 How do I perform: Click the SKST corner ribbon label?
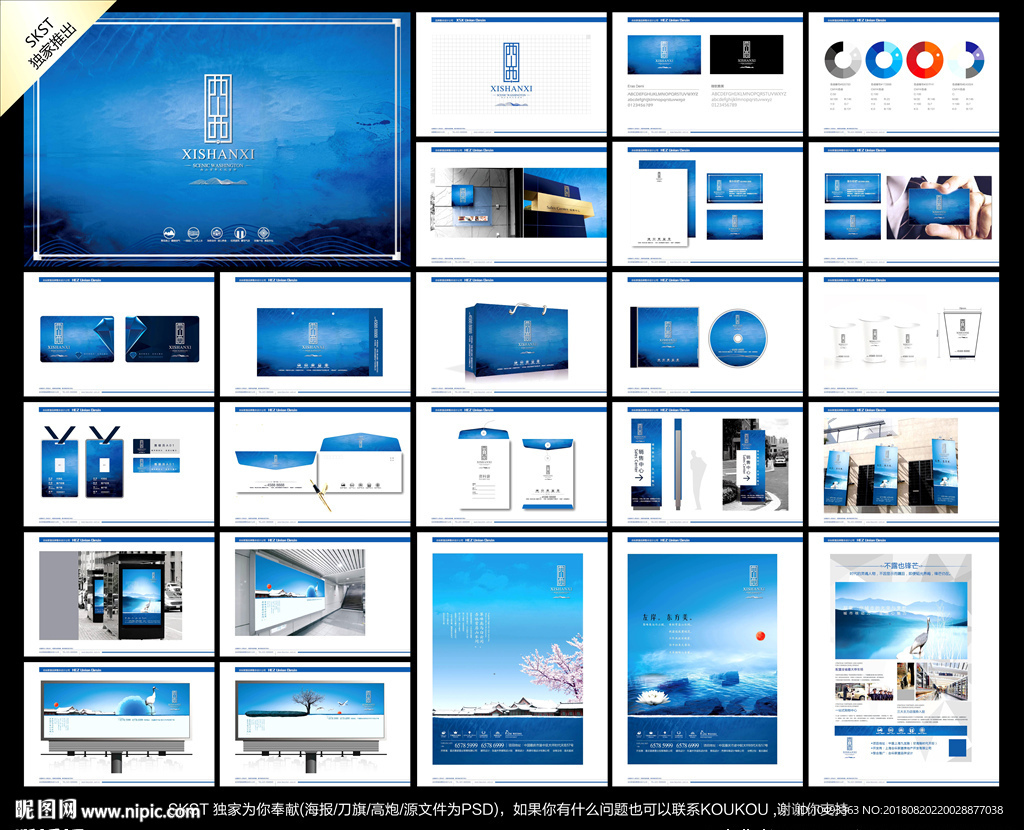(x=50, y=46)
